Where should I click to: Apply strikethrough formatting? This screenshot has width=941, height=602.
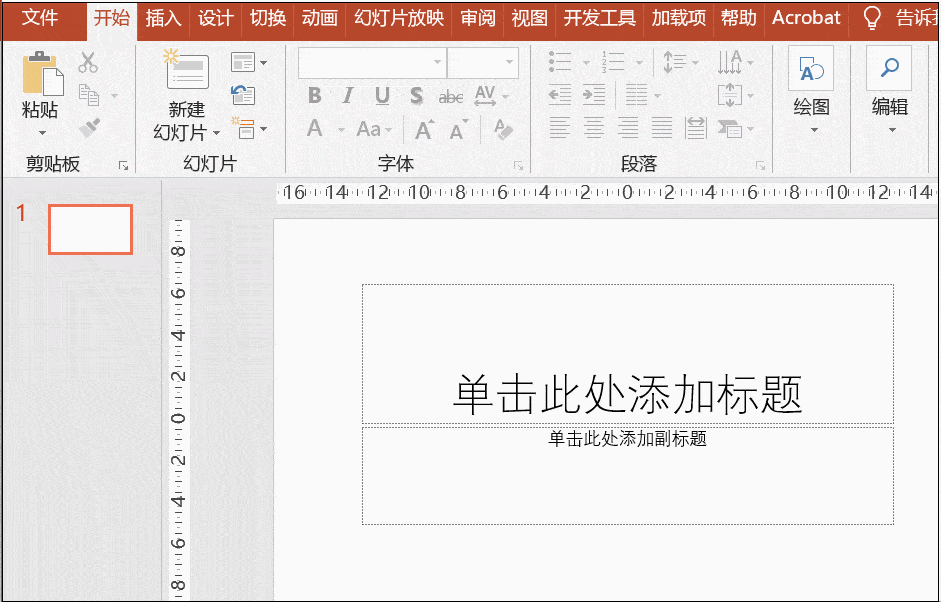coord(450,96)
